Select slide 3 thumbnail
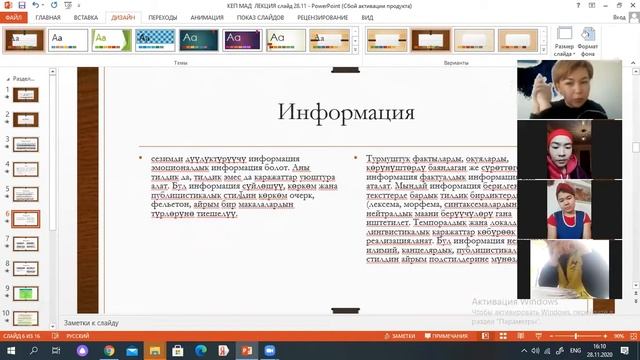Viewport: 640px width, 360px height. [26, 144]
